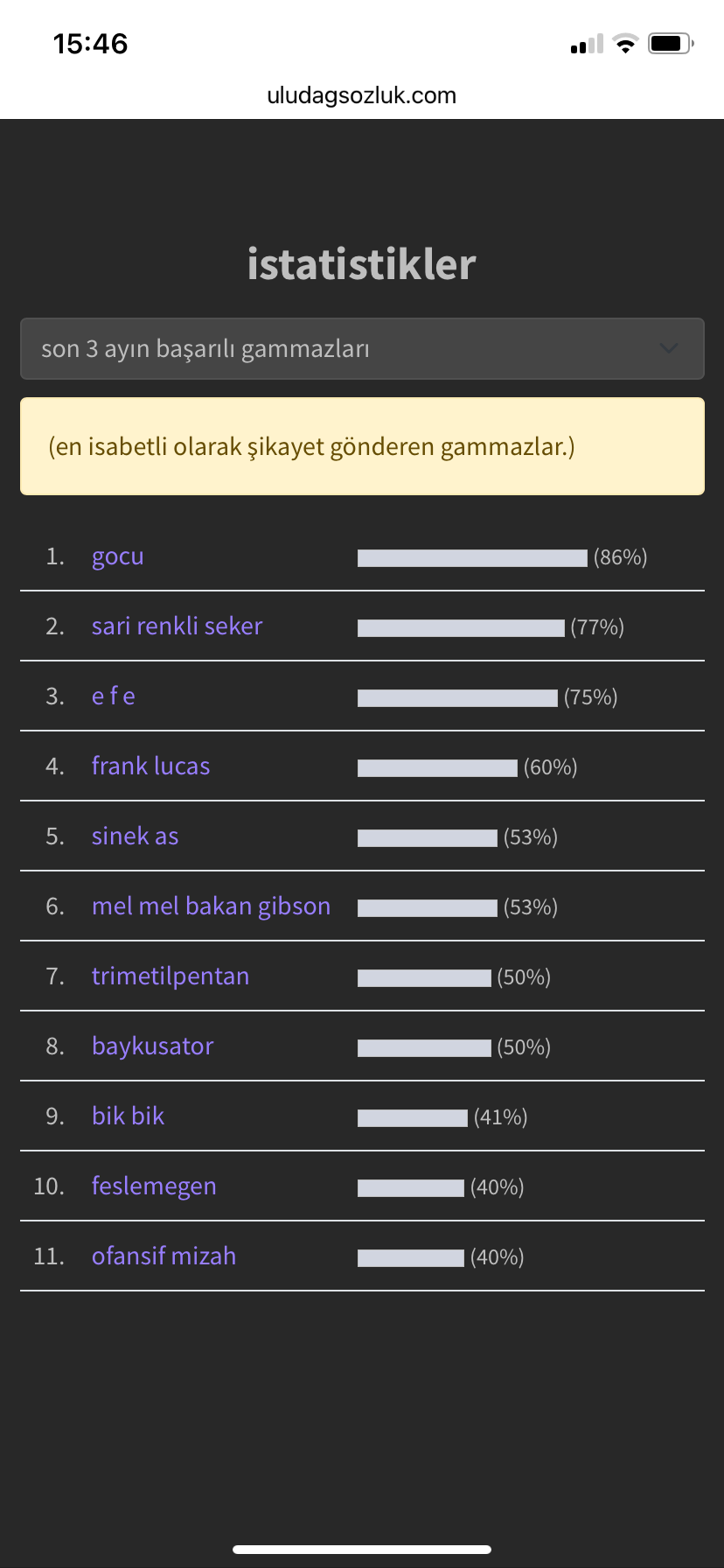Open user profile link 'gocu'

click(x=118, y=556)
